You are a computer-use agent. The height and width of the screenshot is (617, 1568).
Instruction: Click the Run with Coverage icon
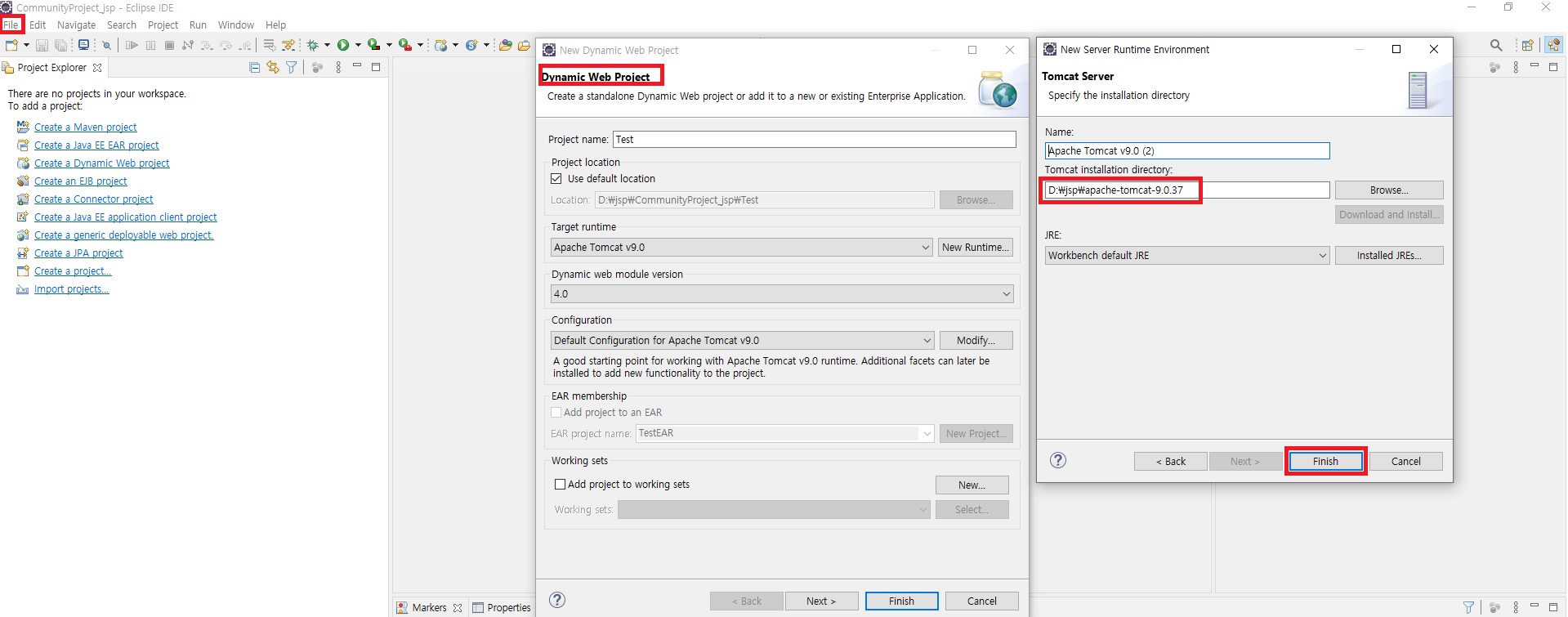373,45
